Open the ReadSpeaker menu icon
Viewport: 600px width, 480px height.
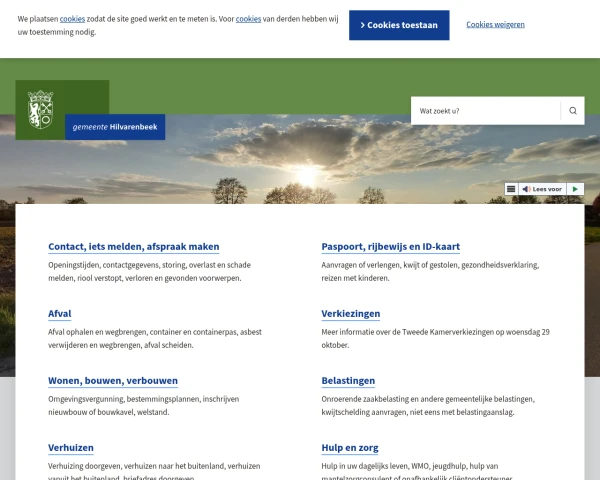(x=511, y=189)
